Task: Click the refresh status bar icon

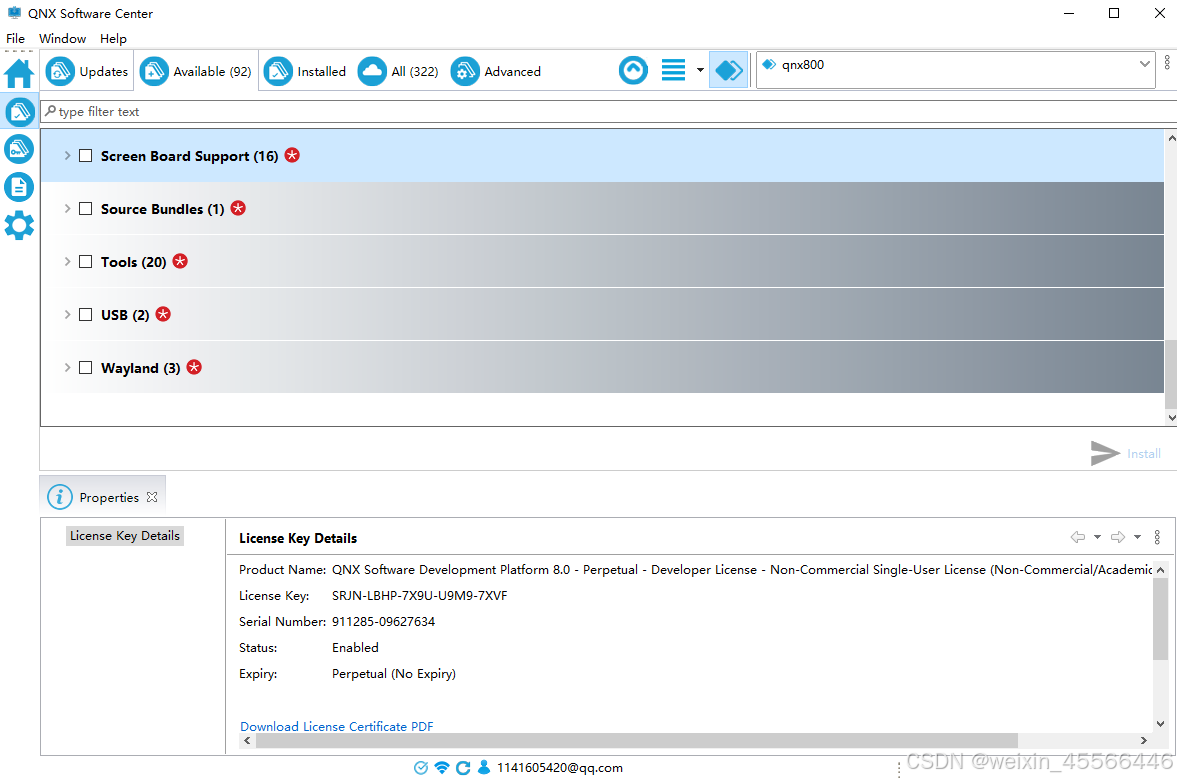Action: pyautogui.click(x=463, y=767)
